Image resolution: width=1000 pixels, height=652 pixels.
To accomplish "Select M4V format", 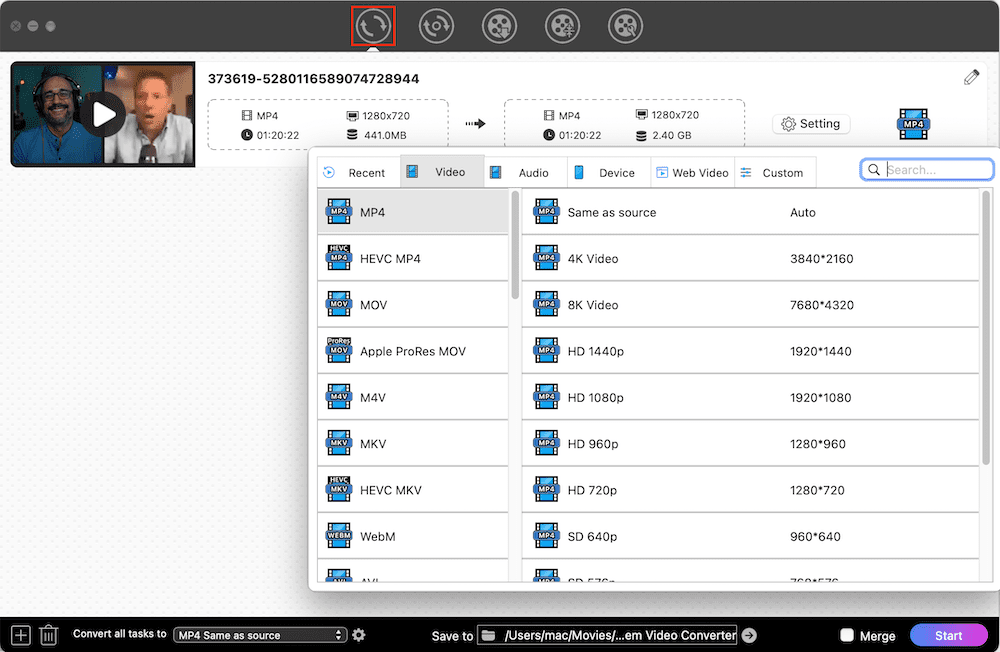I will point(413,397).
